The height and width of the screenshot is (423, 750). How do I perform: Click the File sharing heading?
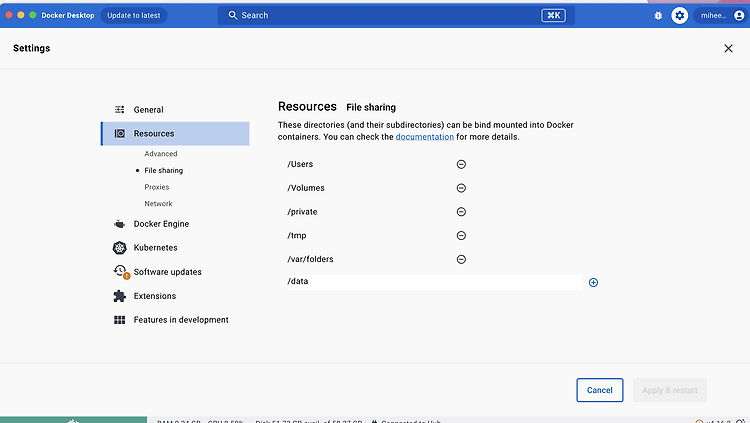click(371, 107)
